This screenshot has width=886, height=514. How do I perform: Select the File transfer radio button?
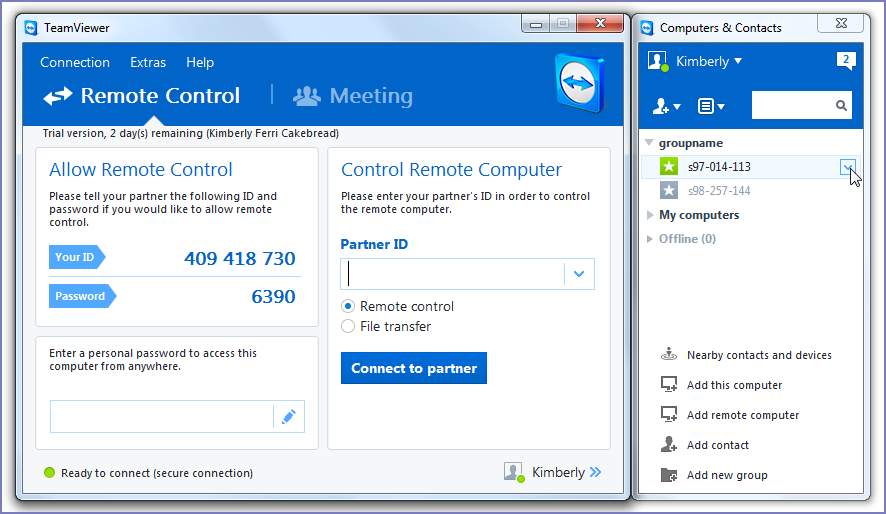(x=348, y=326)
